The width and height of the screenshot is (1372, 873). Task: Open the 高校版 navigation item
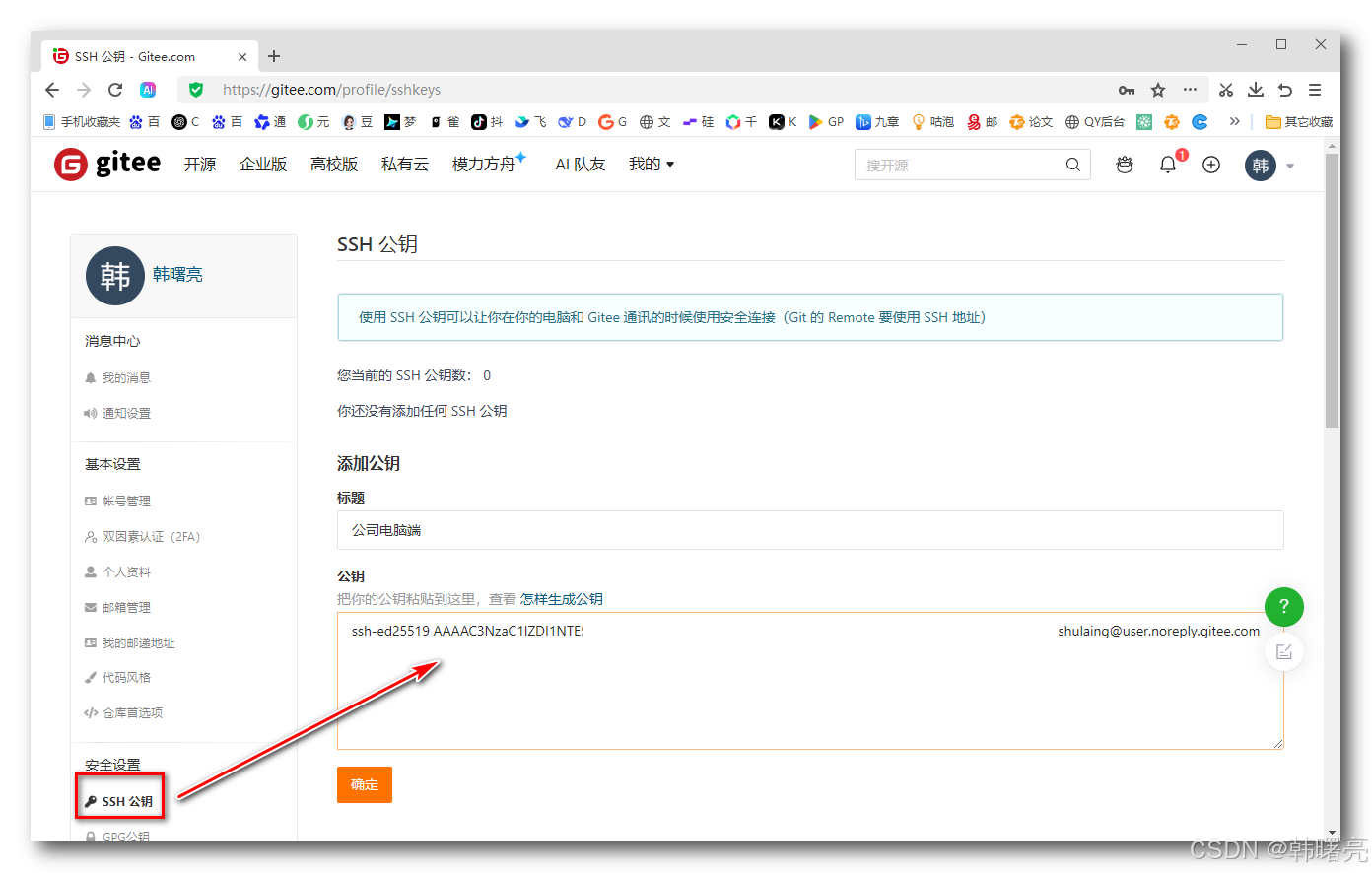click(x=334, y=165)
